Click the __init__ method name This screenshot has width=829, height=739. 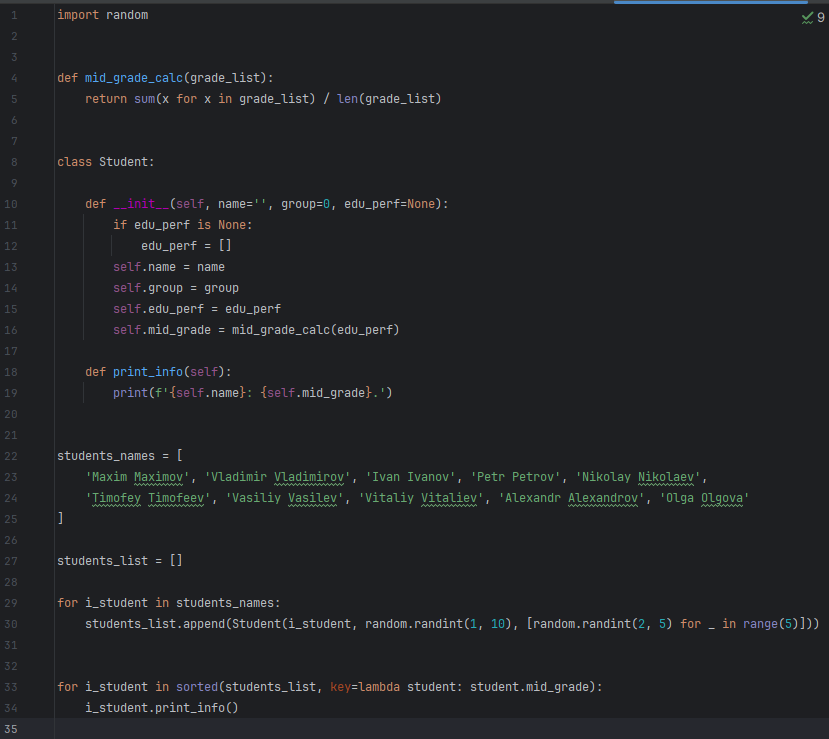[x=141, y=204]
